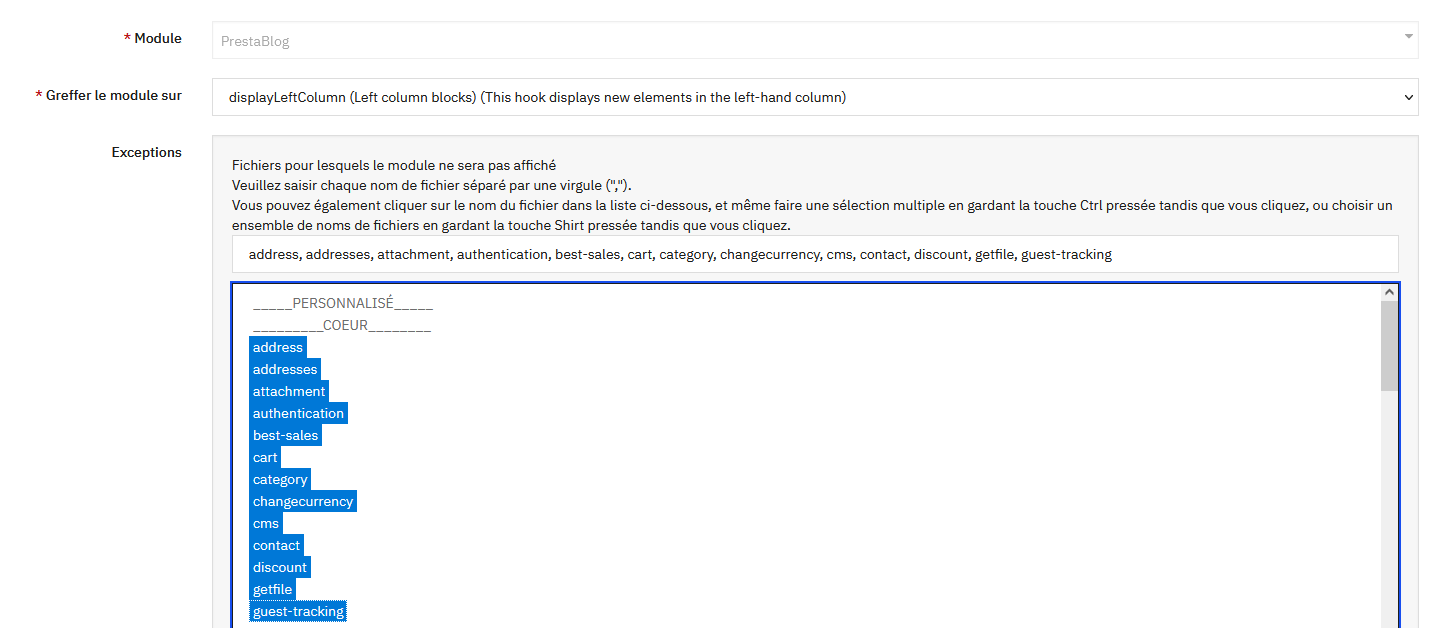Click the exceptions file names text field
This screenshot has width=1429, height=628.
click(814, 254)
